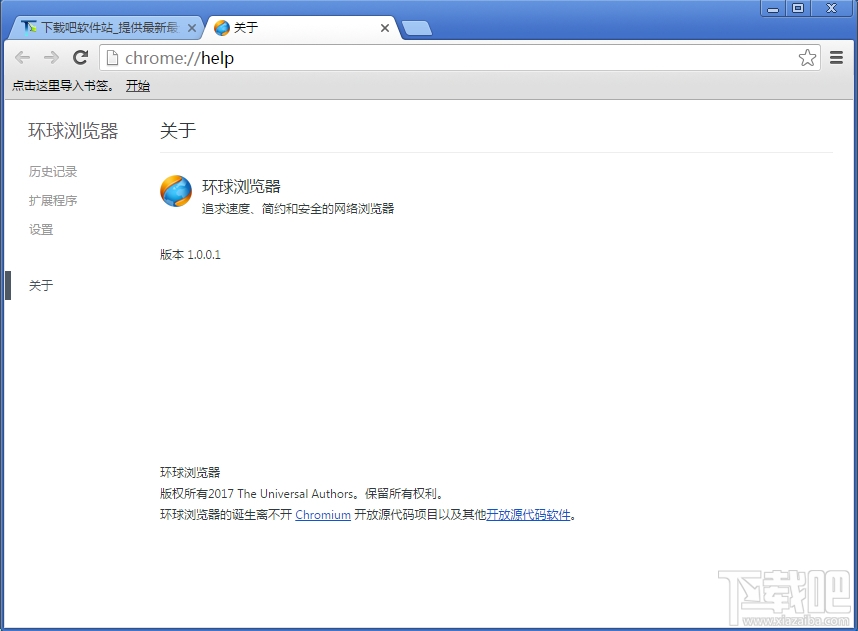Go back with the left arrow button
The image size is (858, 631).
22,57
